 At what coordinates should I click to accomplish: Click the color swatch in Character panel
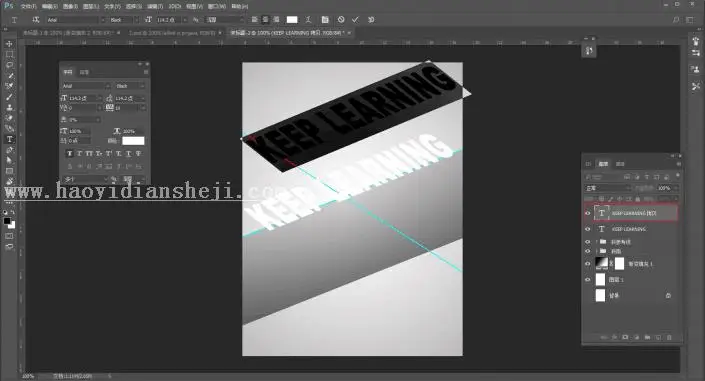tap(133, 141)
